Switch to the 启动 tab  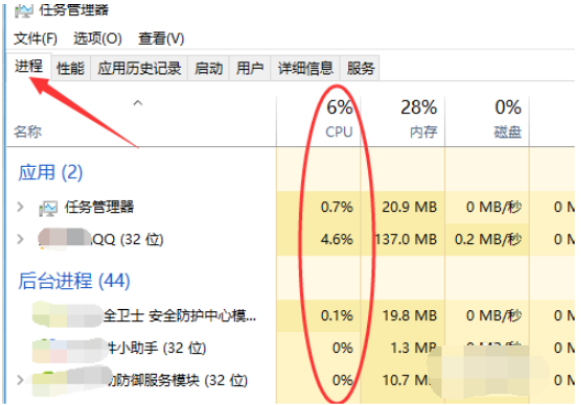[209, 68]
